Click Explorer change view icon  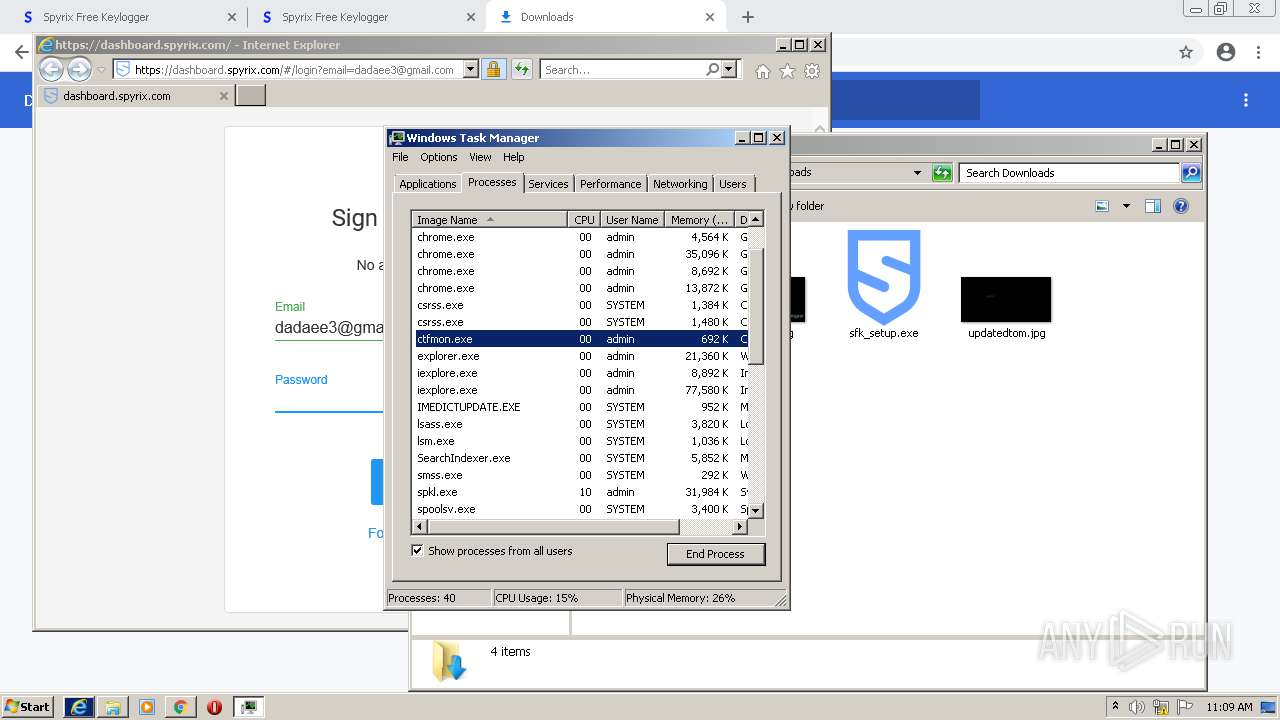point(1102,206)
